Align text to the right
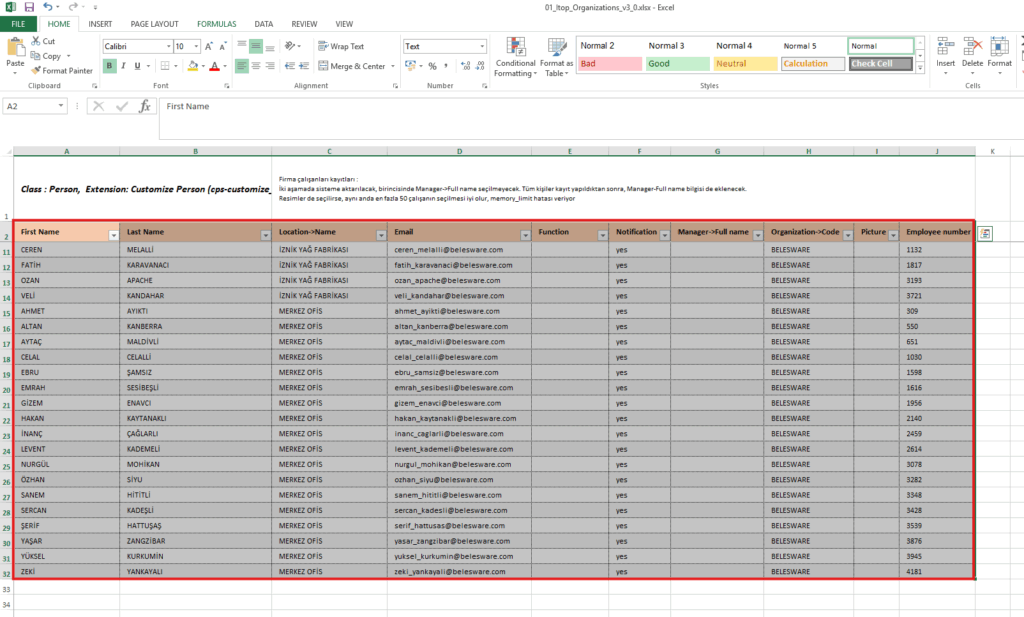 coord(270,66)
